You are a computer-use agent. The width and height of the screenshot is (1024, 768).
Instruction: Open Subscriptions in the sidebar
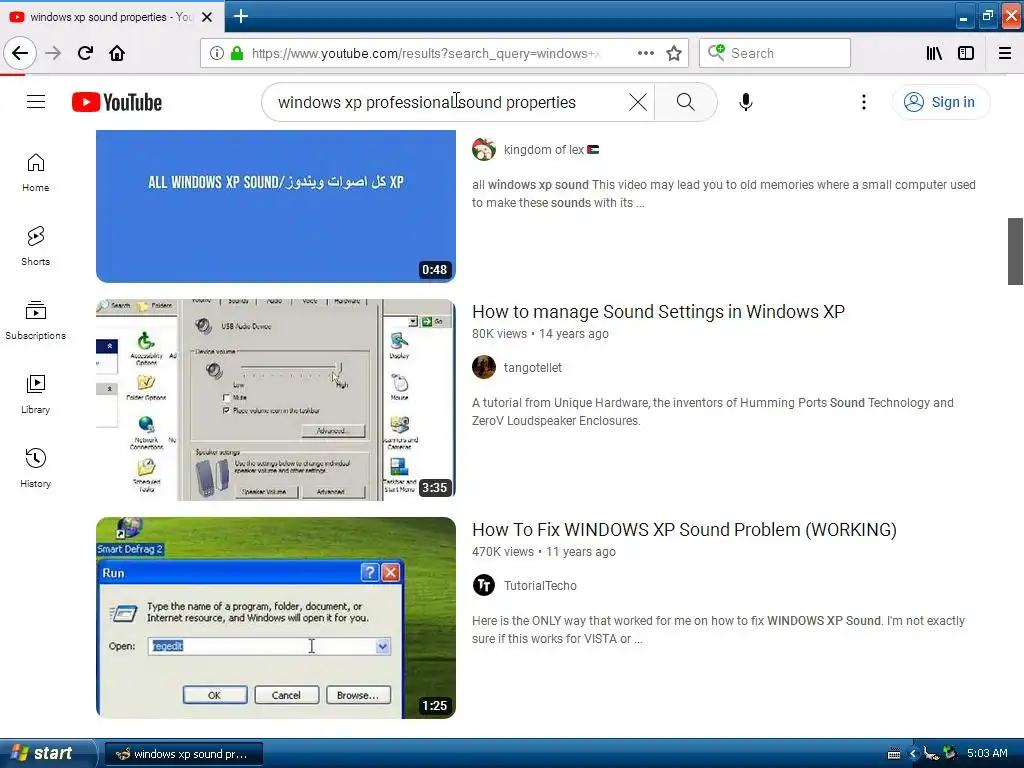[35, 321]
